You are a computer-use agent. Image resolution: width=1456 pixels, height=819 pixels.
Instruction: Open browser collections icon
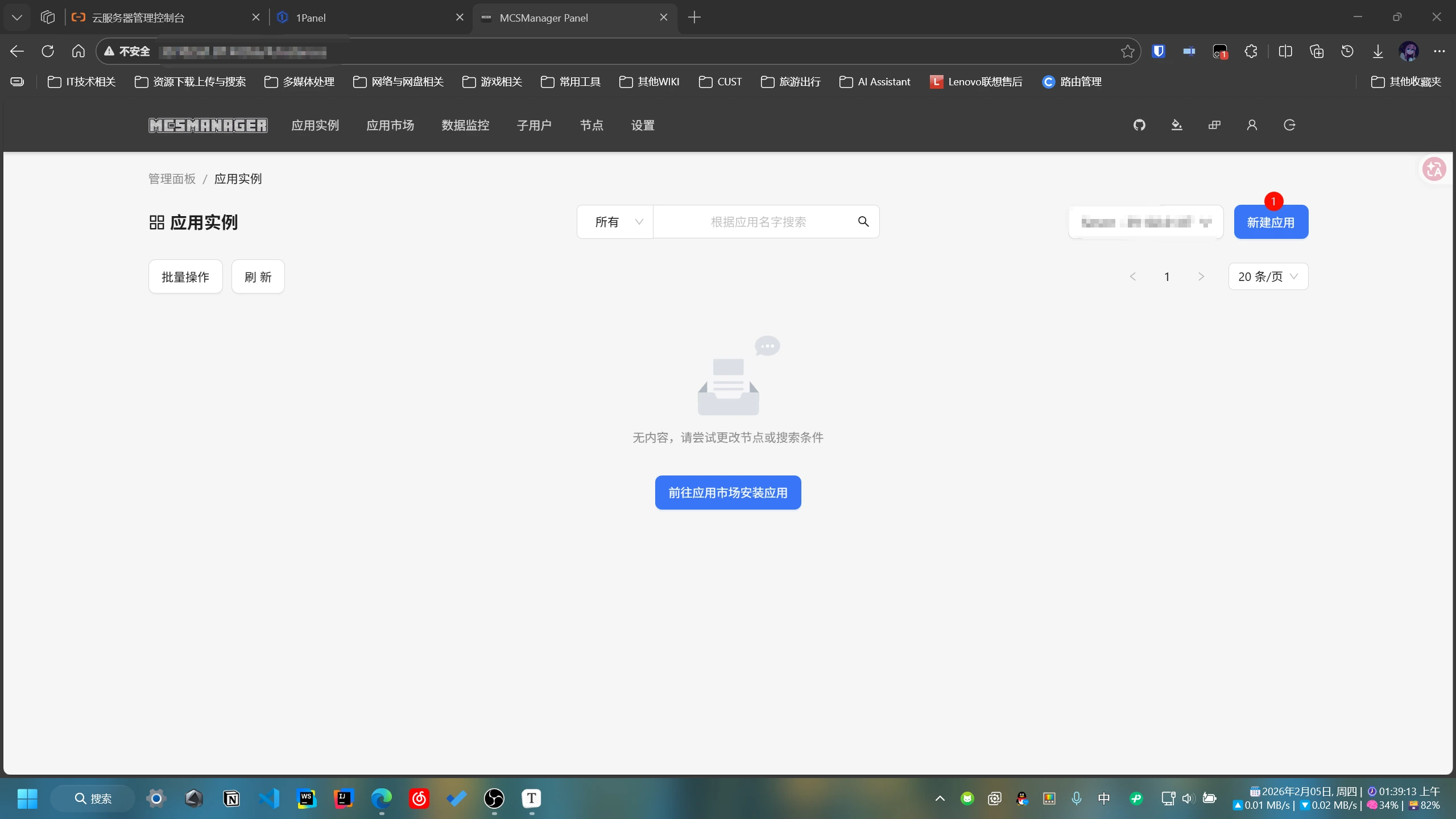1317,51
